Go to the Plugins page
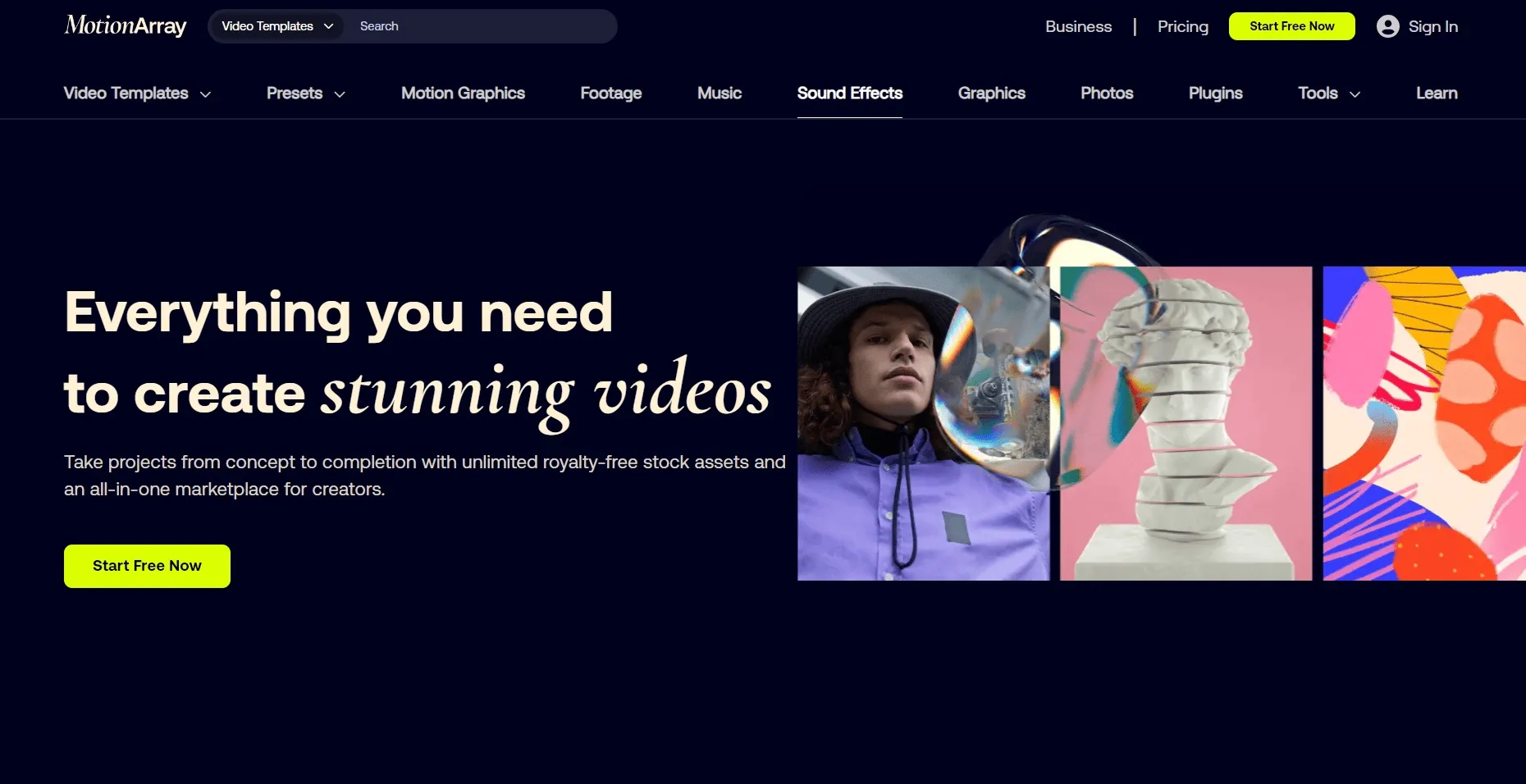Viewport: 1526px width, 784px height. (1215, 93)
